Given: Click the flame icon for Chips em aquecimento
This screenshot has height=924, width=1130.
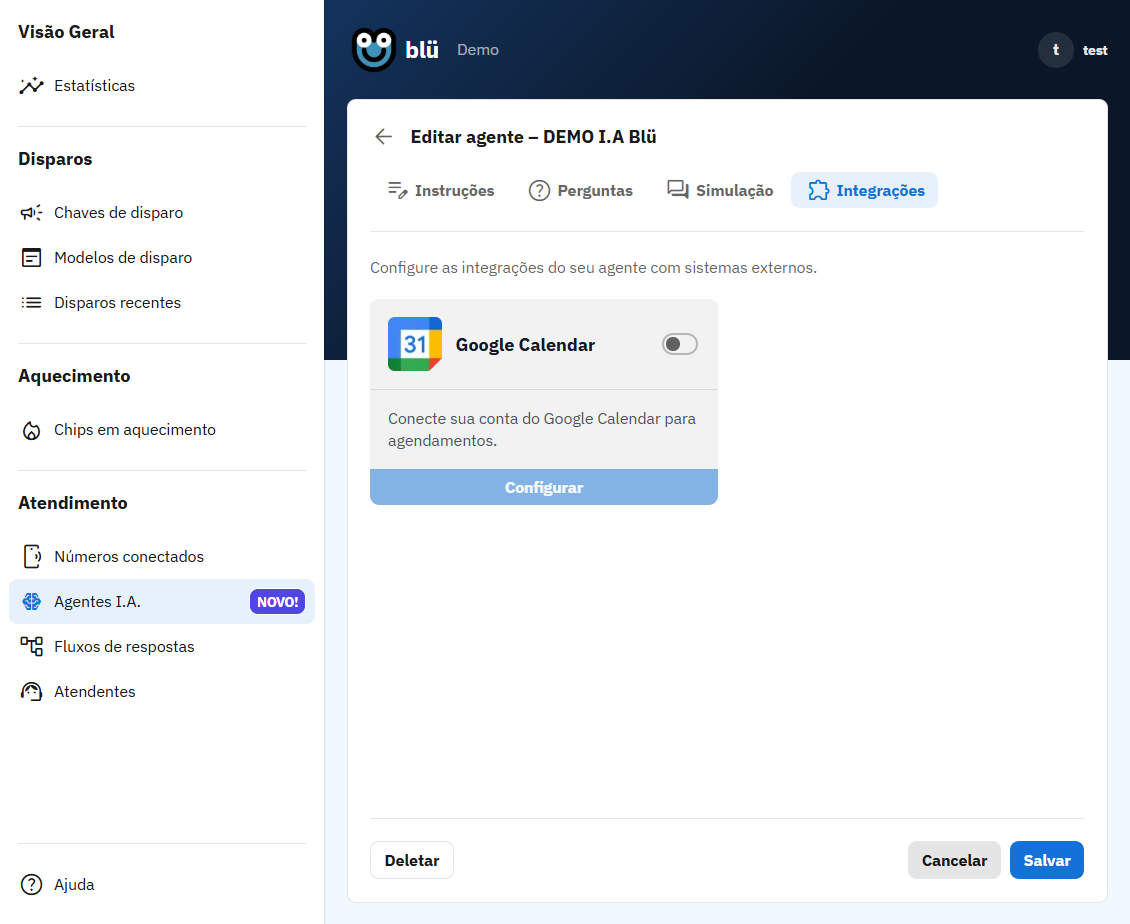Looking at the screenshot, I should [31, 430].
